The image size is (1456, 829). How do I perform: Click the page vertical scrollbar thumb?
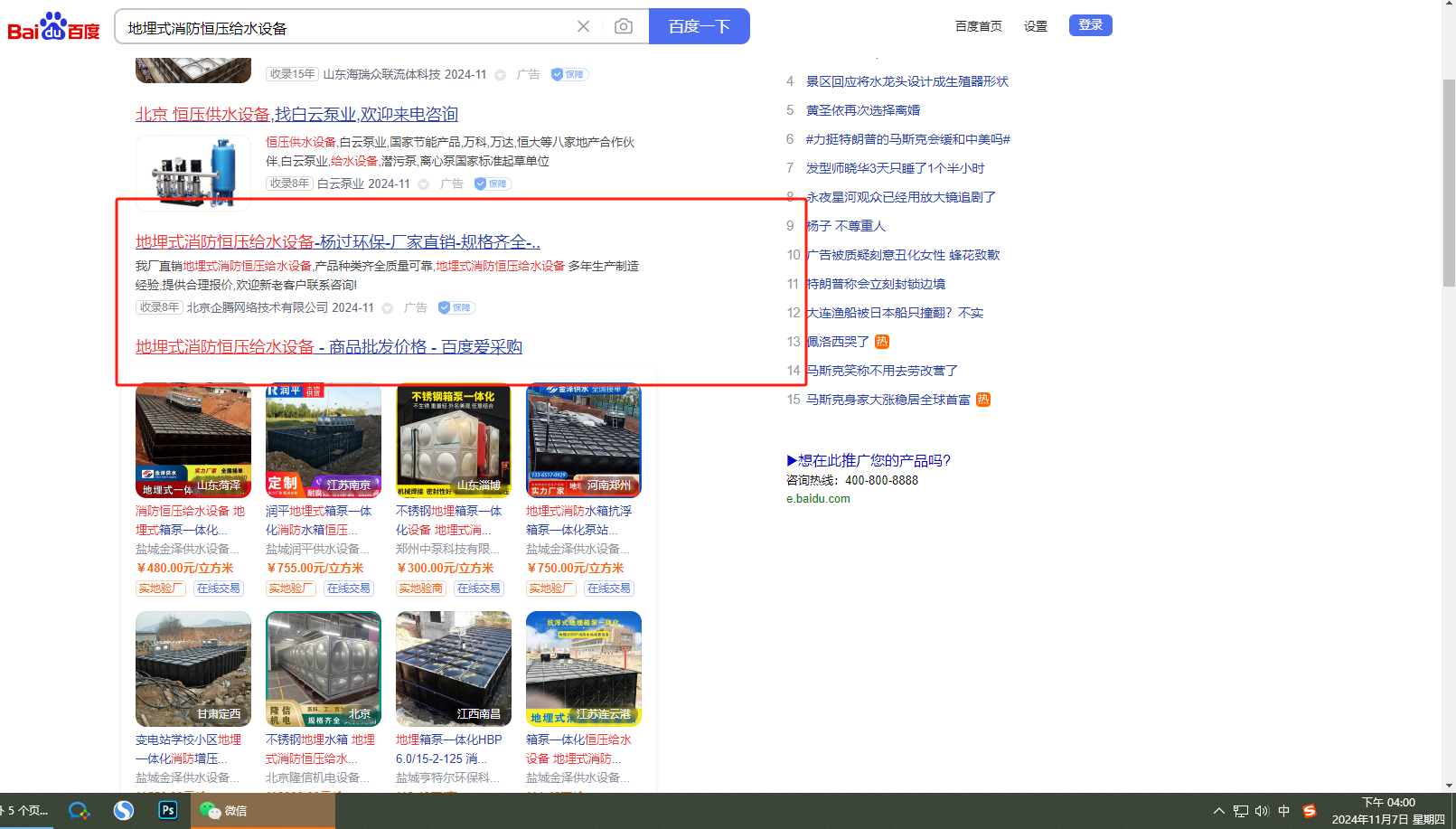pos(1449,181)
